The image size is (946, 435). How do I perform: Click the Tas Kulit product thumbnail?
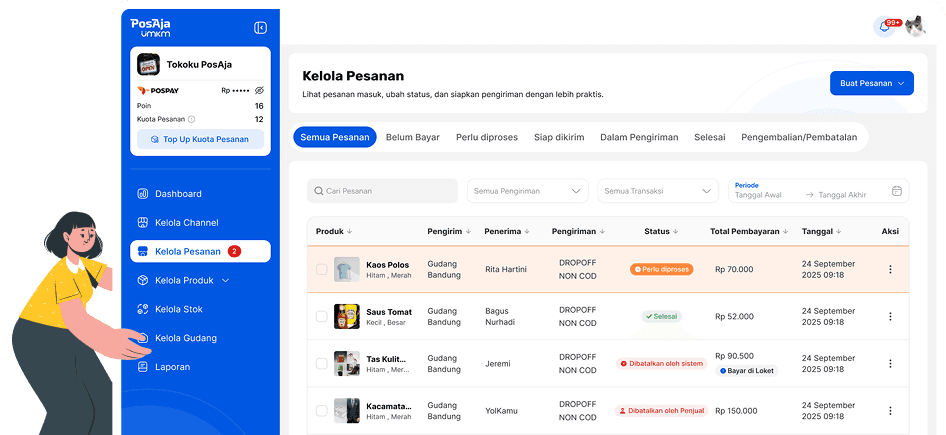tap(347, 364)
